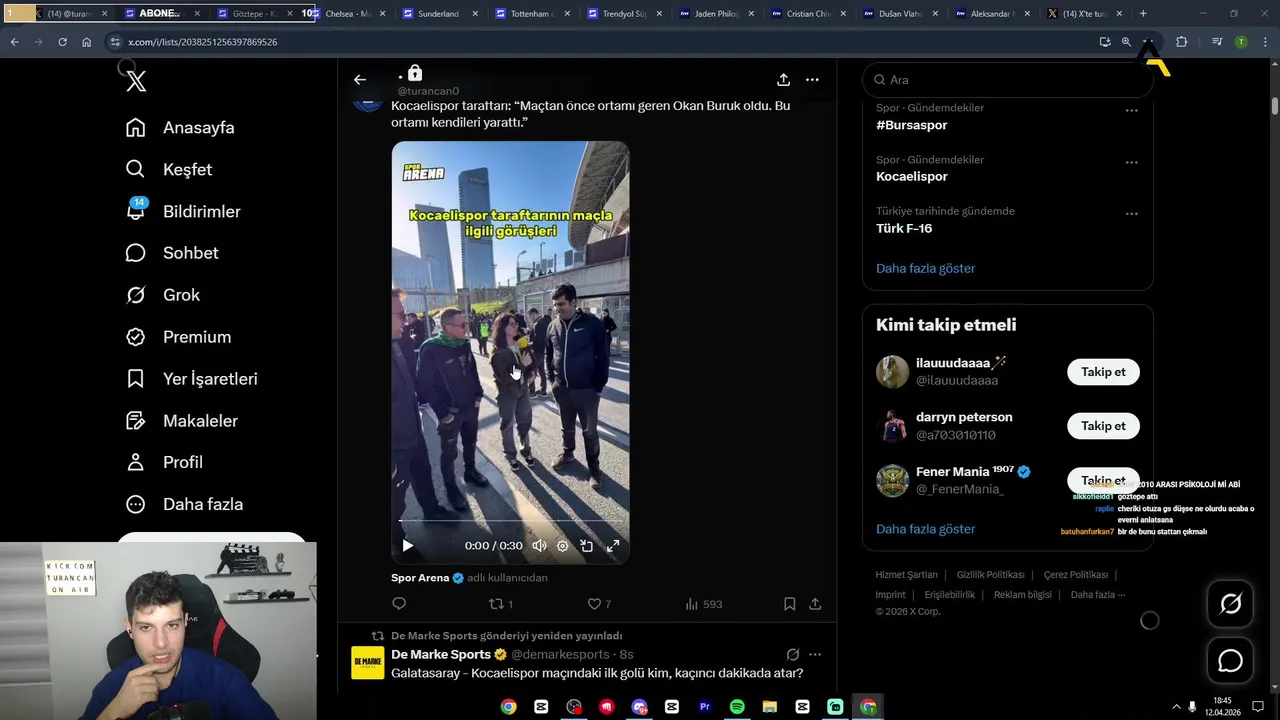The width and height of the screenshot is (1280, 720).
Task: Share the list using header share icon
Action: [783, 80]
